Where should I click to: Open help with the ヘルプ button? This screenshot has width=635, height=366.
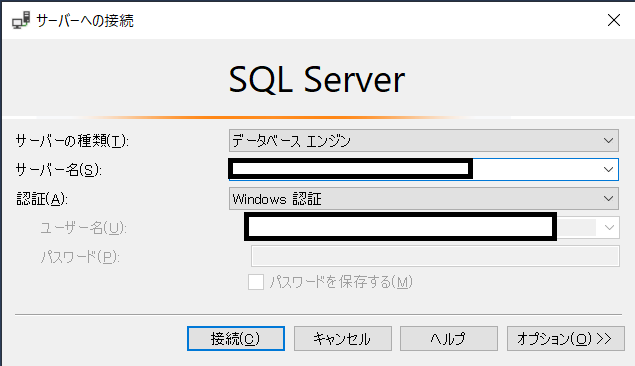tap(449, 338)
